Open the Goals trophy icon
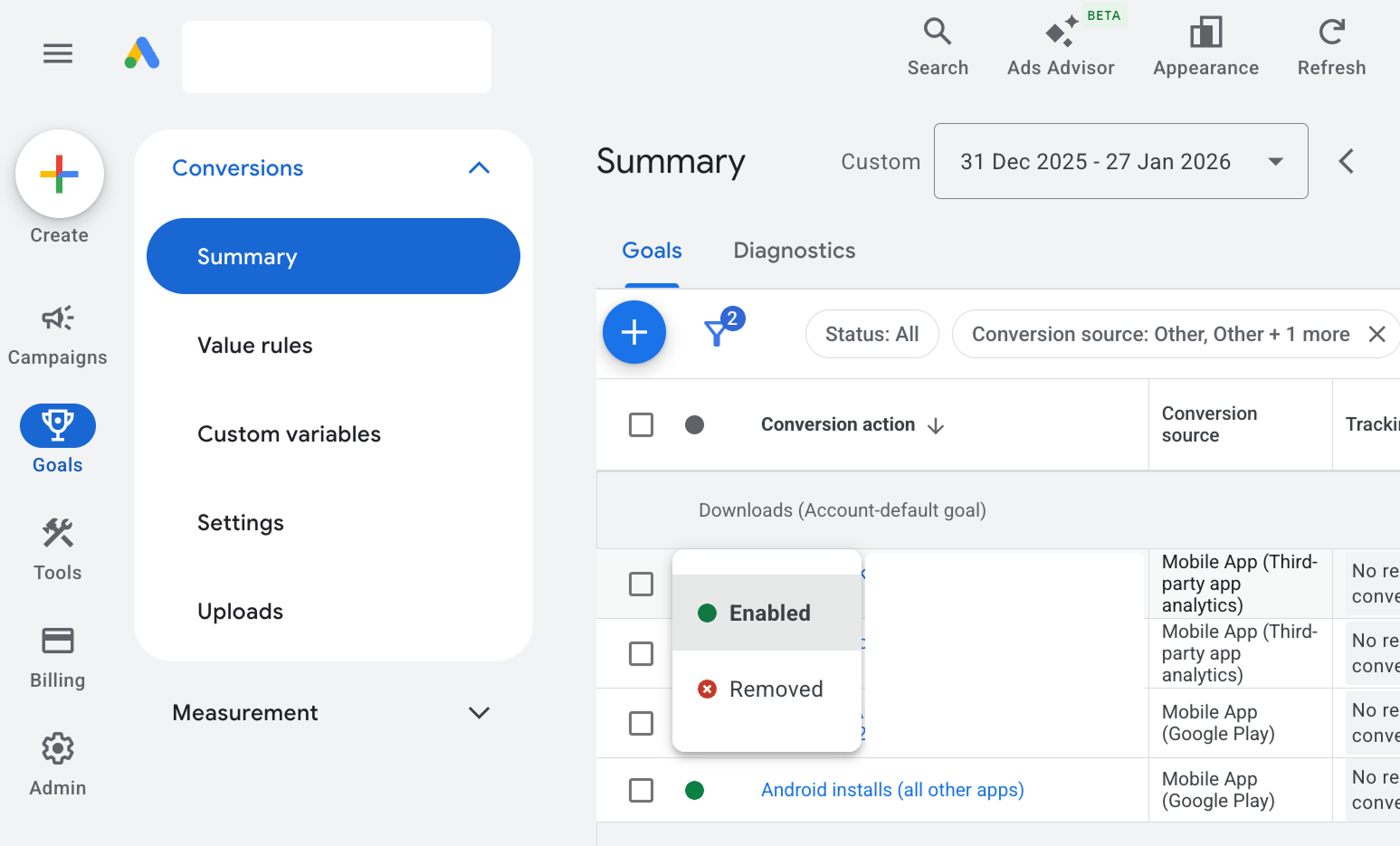 pyautogui.click(x=57, y=424)
